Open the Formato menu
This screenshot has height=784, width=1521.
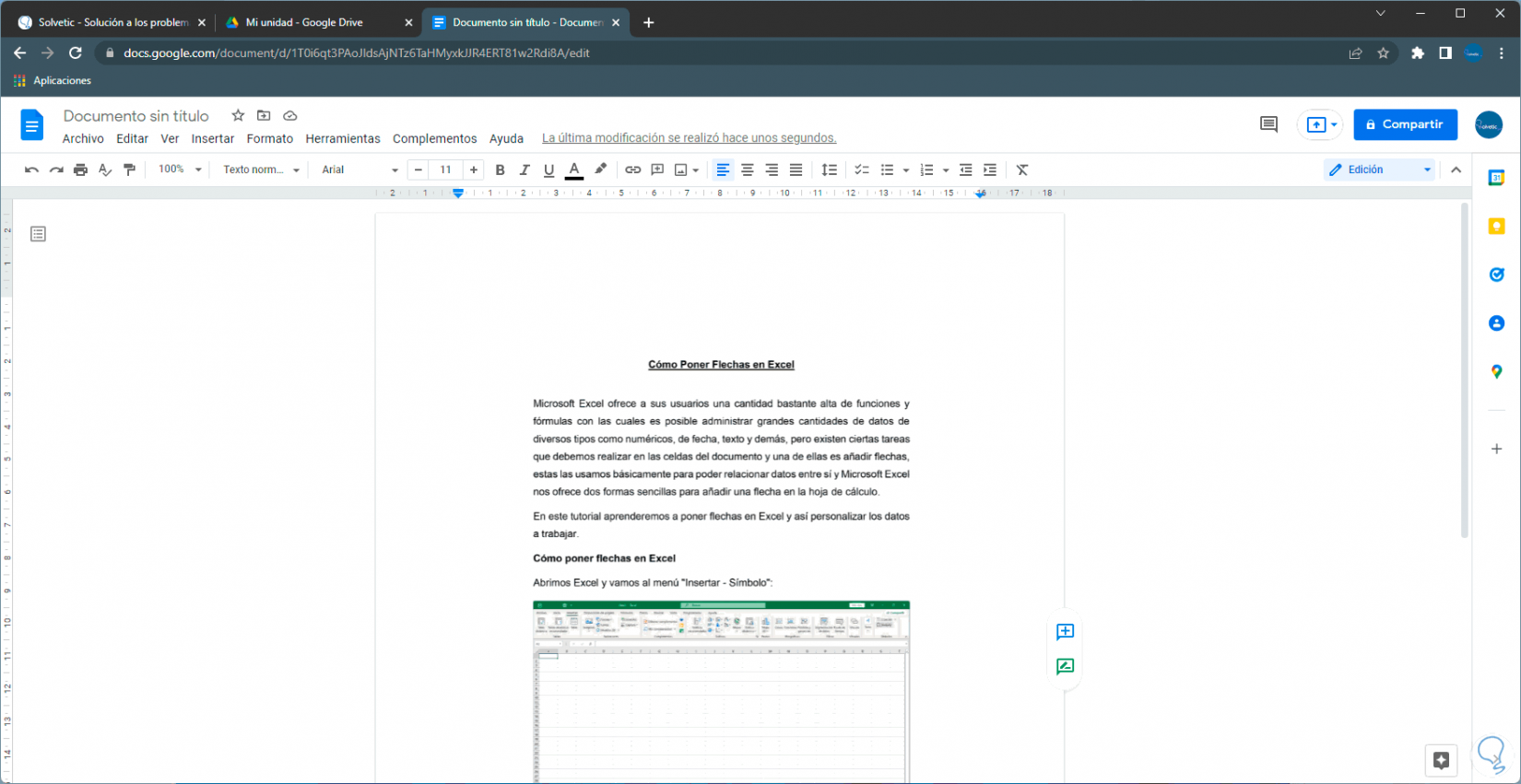(x=270, y=138)
